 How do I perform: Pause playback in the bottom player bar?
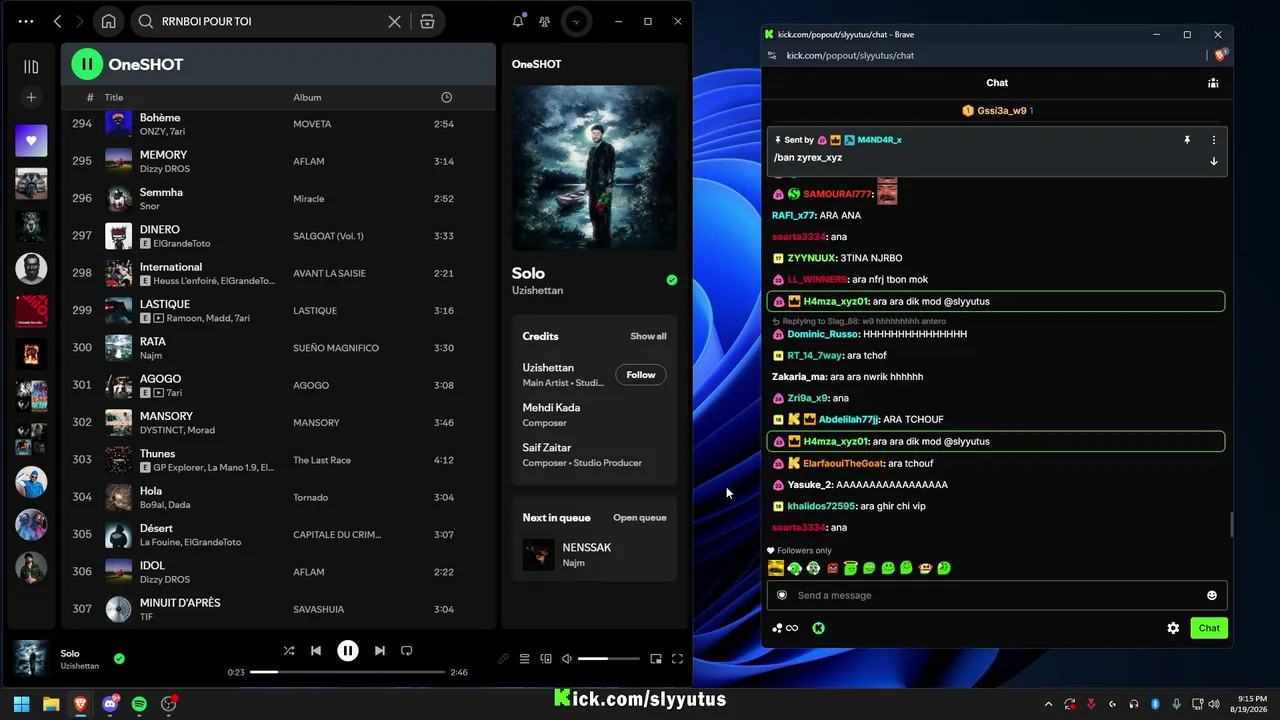click(347, 651)
